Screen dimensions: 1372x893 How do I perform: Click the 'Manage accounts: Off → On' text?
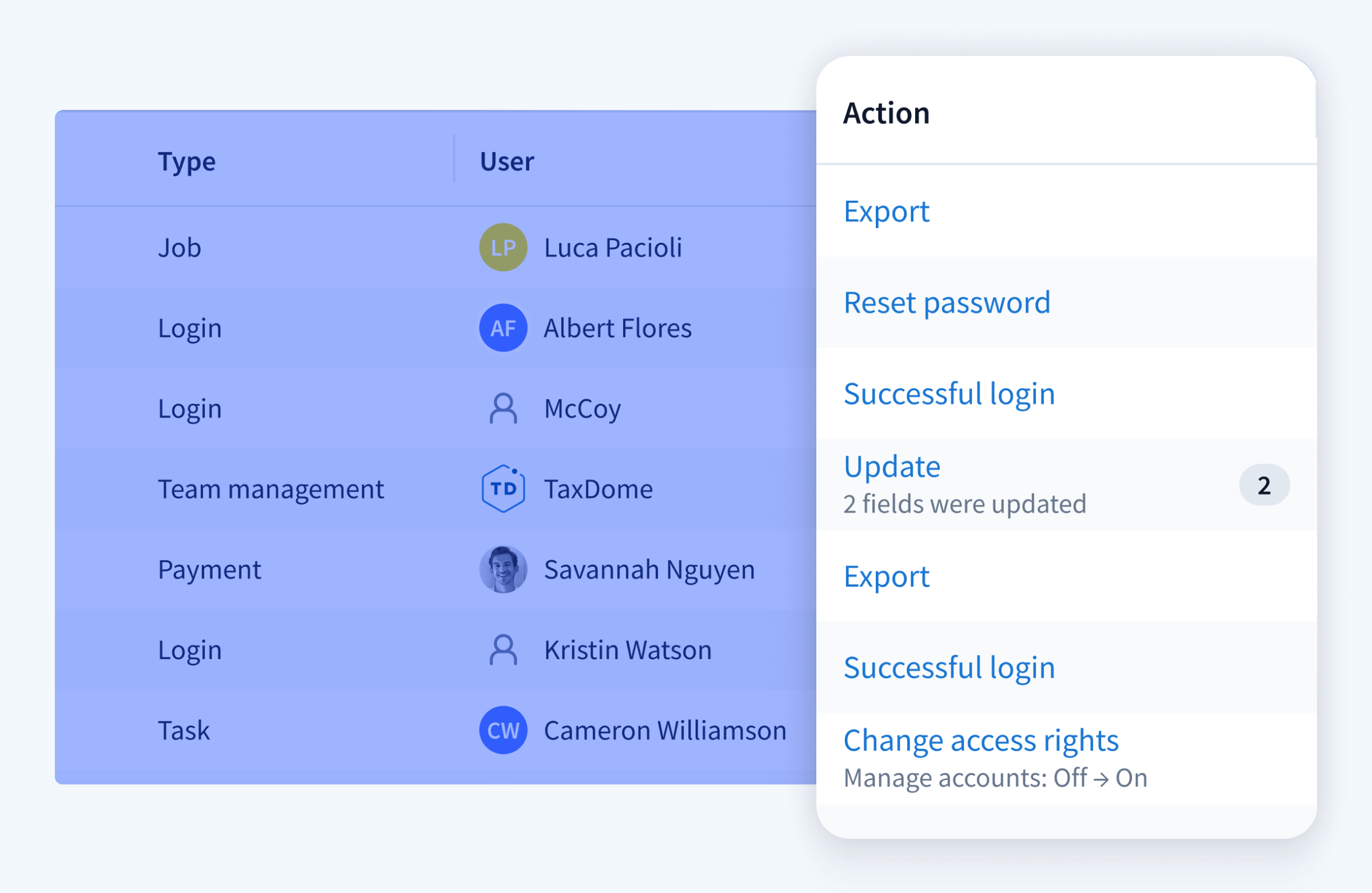tap(996, 778)
